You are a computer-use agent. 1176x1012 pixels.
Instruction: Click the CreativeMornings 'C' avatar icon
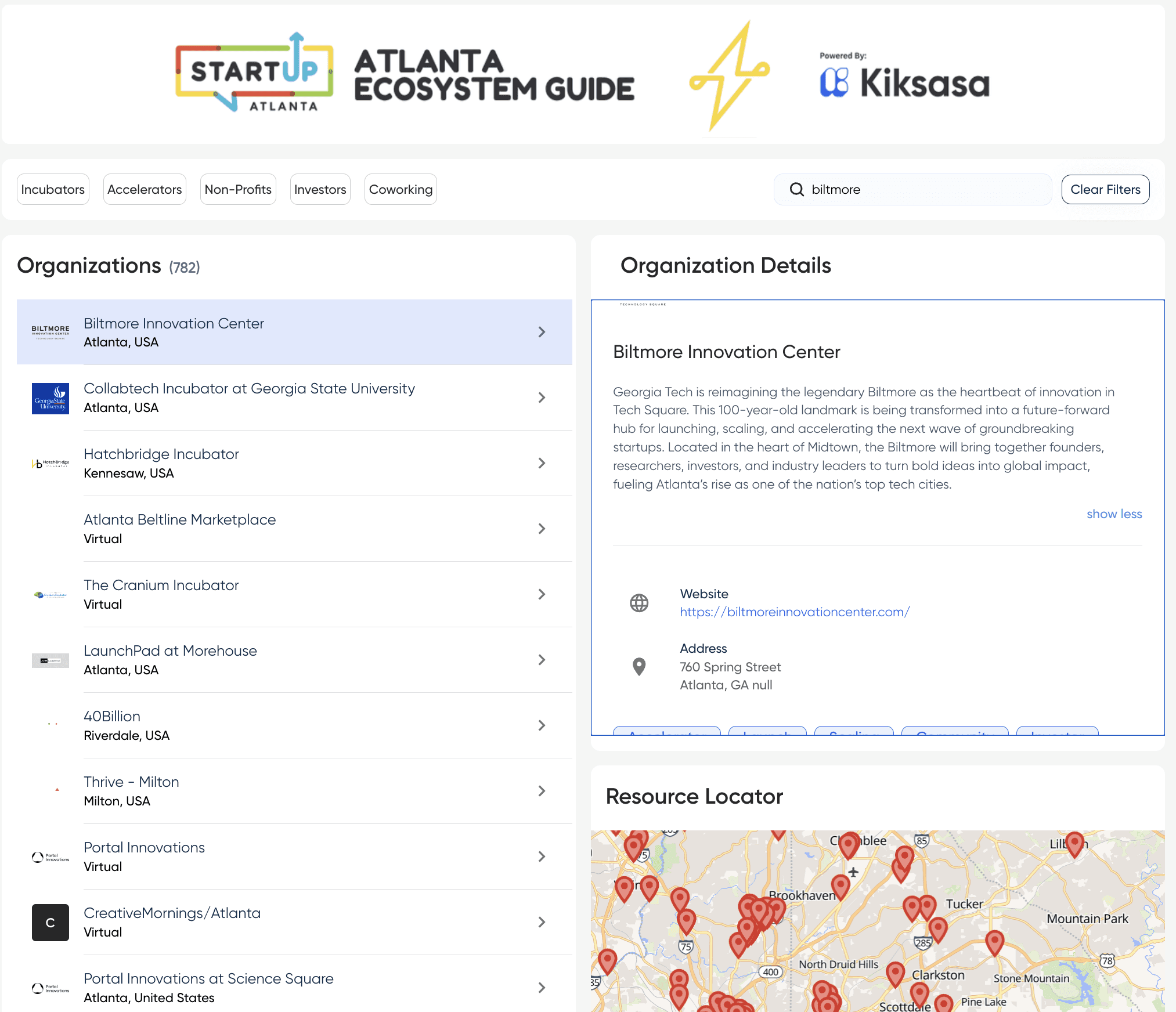[50, 922]
